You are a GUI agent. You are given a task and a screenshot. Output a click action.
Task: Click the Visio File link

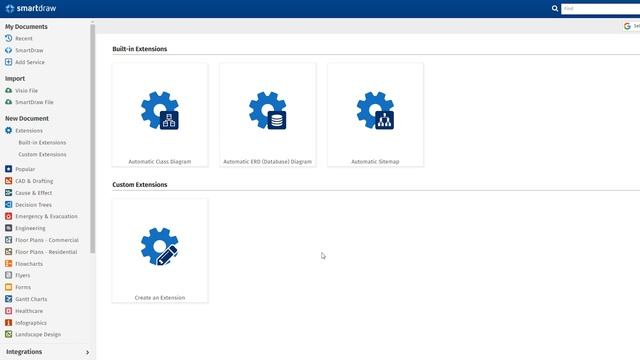(x=27, y=91)
